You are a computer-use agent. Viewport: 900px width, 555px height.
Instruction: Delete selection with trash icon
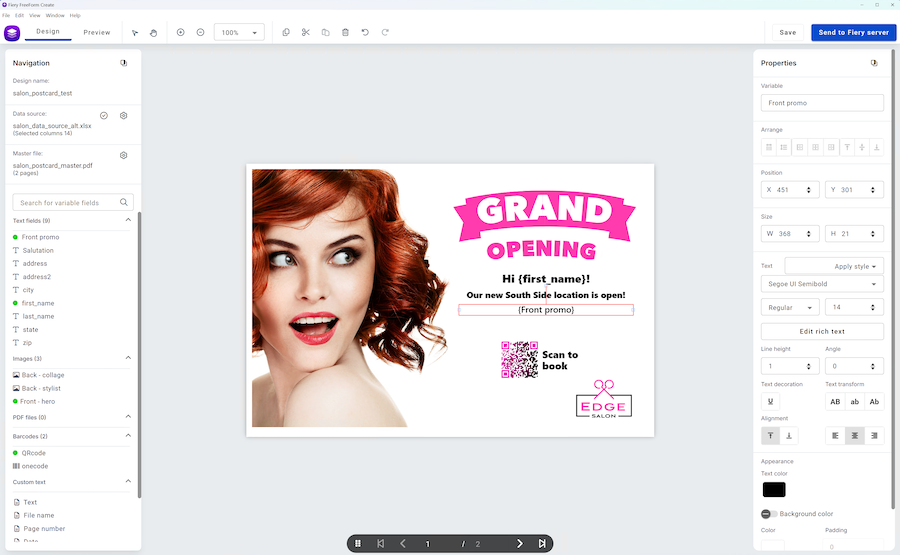(346, 33)
